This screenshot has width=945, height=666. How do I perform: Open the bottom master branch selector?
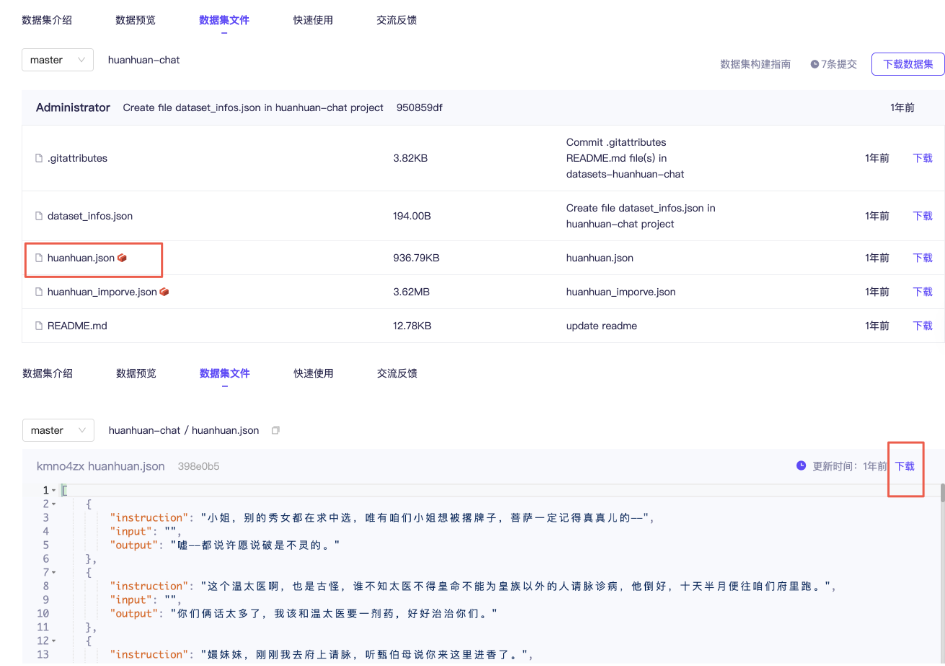57,430
